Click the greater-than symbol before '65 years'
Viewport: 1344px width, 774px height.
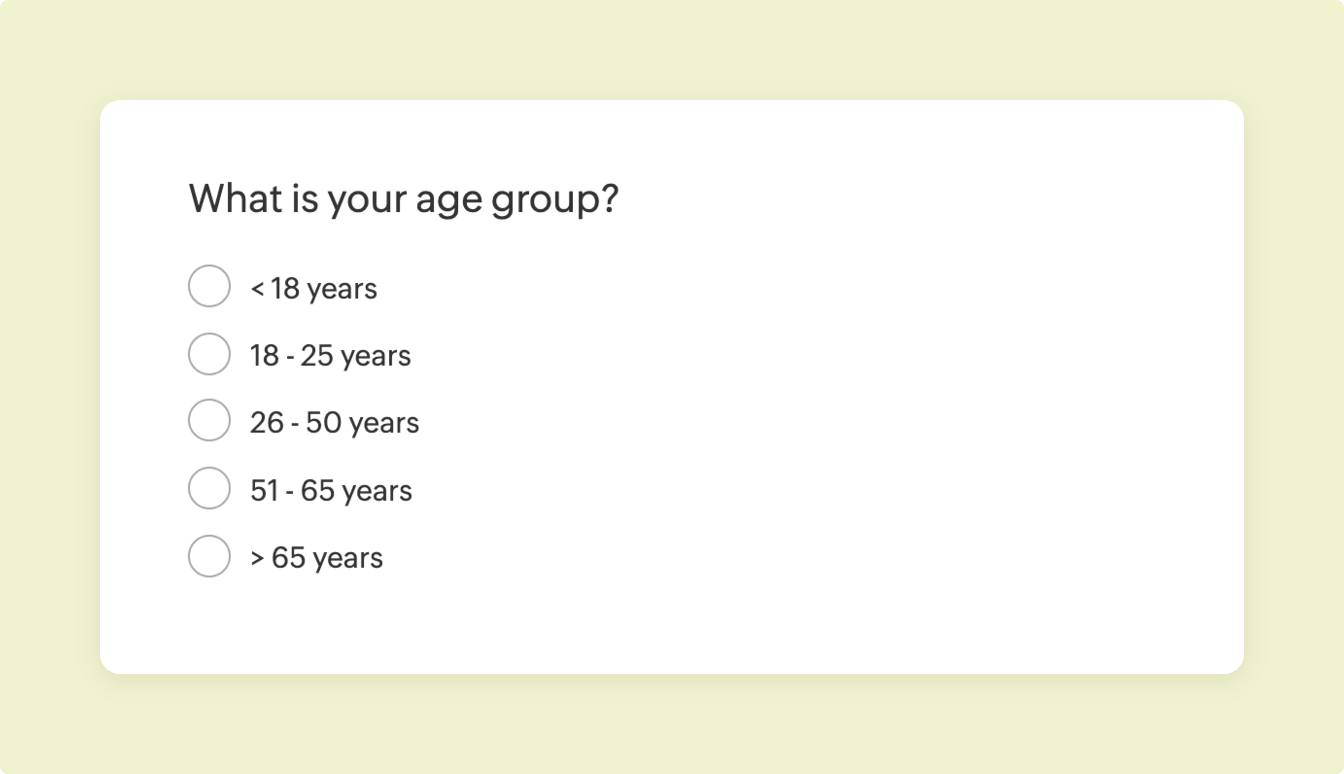(x=257, y=557)
